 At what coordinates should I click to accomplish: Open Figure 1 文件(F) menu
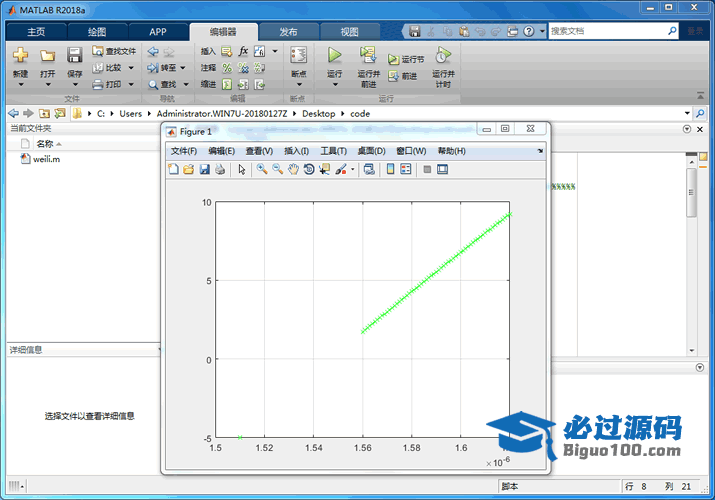pos(184,151)
